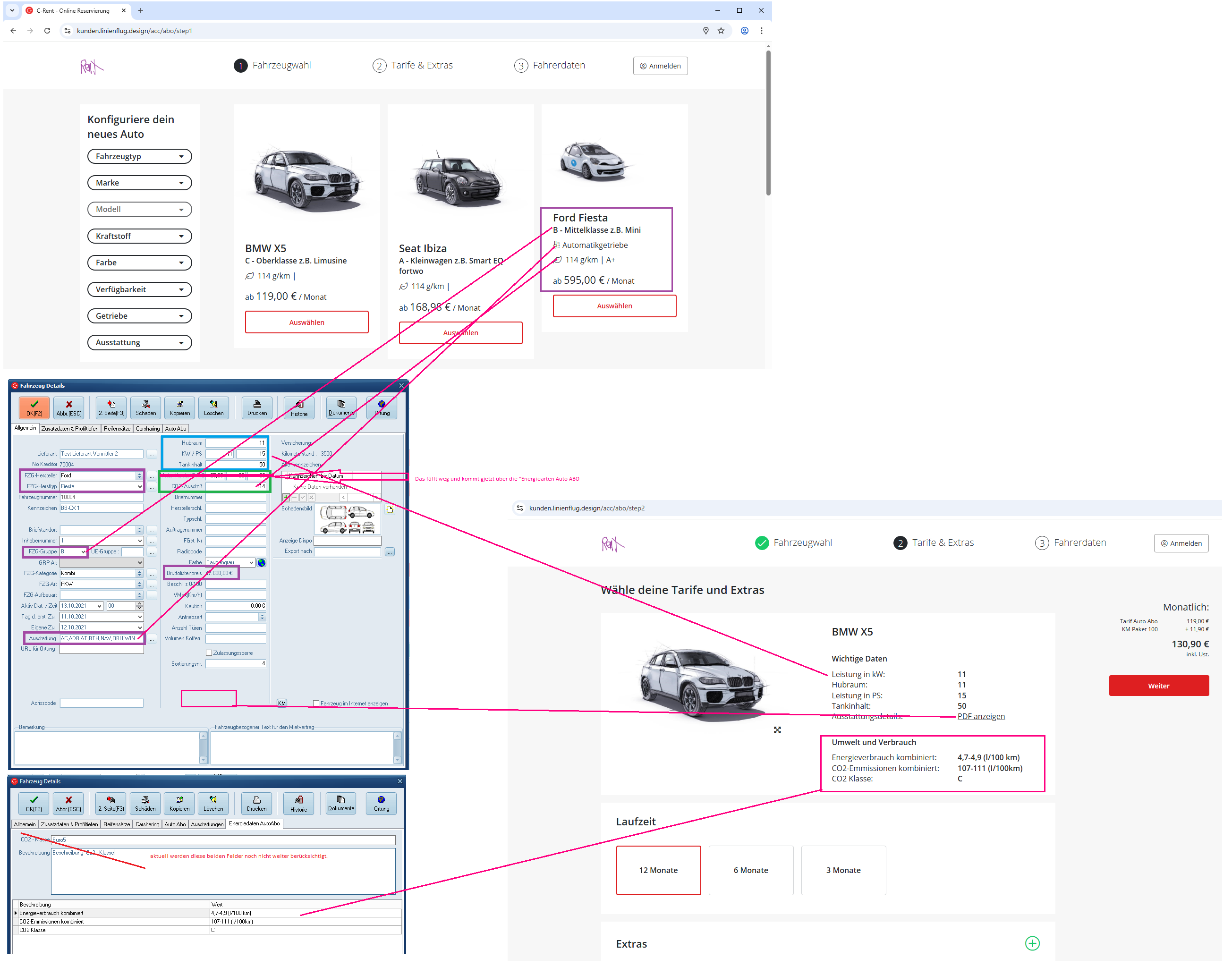Choose the 6 Monate Laufzeit option
This screenshot has height=975, width=1232.
750,870
